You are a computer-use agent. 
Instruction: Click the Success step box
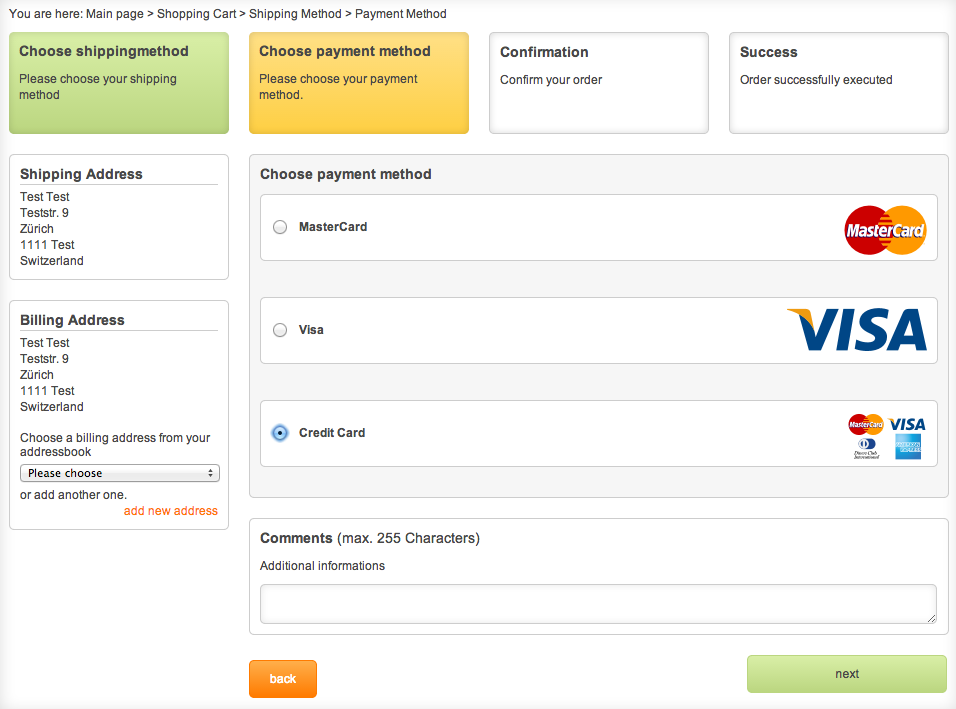838,83
